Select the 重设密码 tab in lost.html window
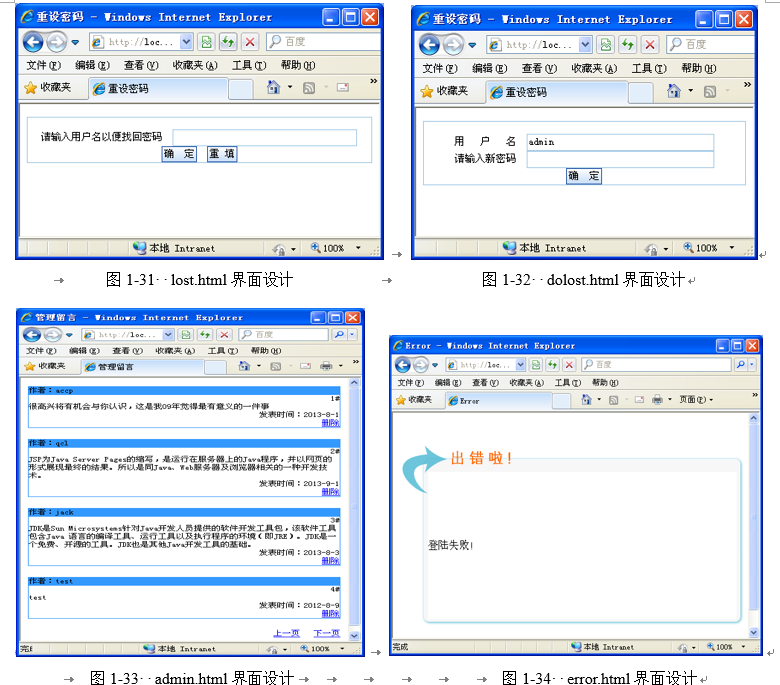The height and width of the screenshot is (685, 780). click(158, 89)
